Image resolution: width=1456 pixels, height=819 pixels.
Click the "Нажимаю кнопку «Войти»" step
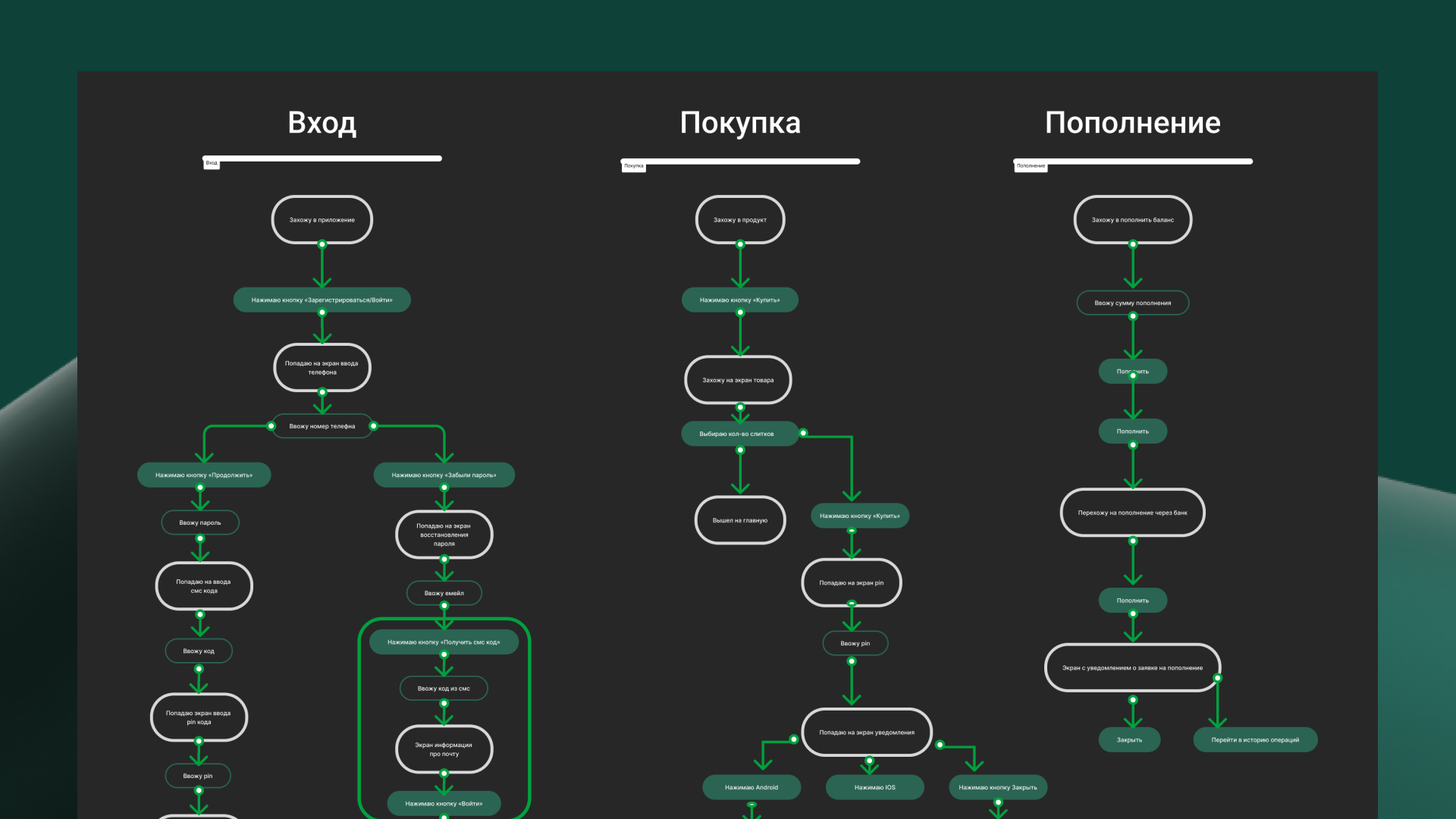444,803
